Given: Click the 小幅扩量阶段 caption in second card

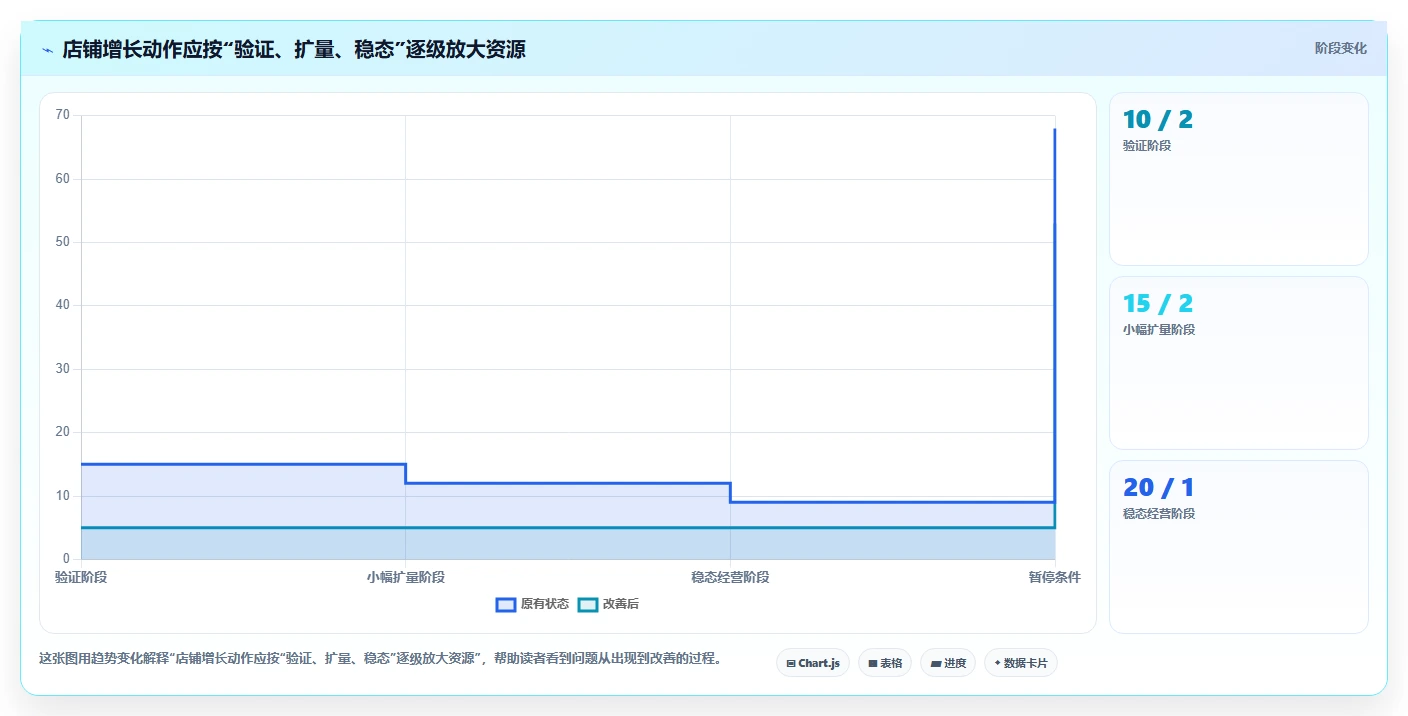Looking at the screenshot, I should [x=1159, y=330].
